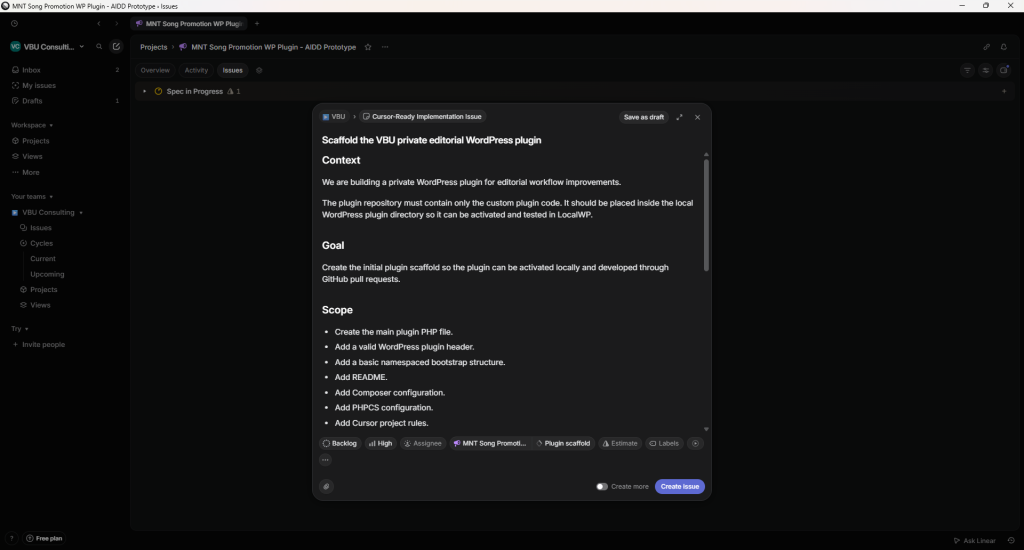Viewport: 1024px width, 550px height.
Task: Open the Assignee picker
Action: click(423, 444)
